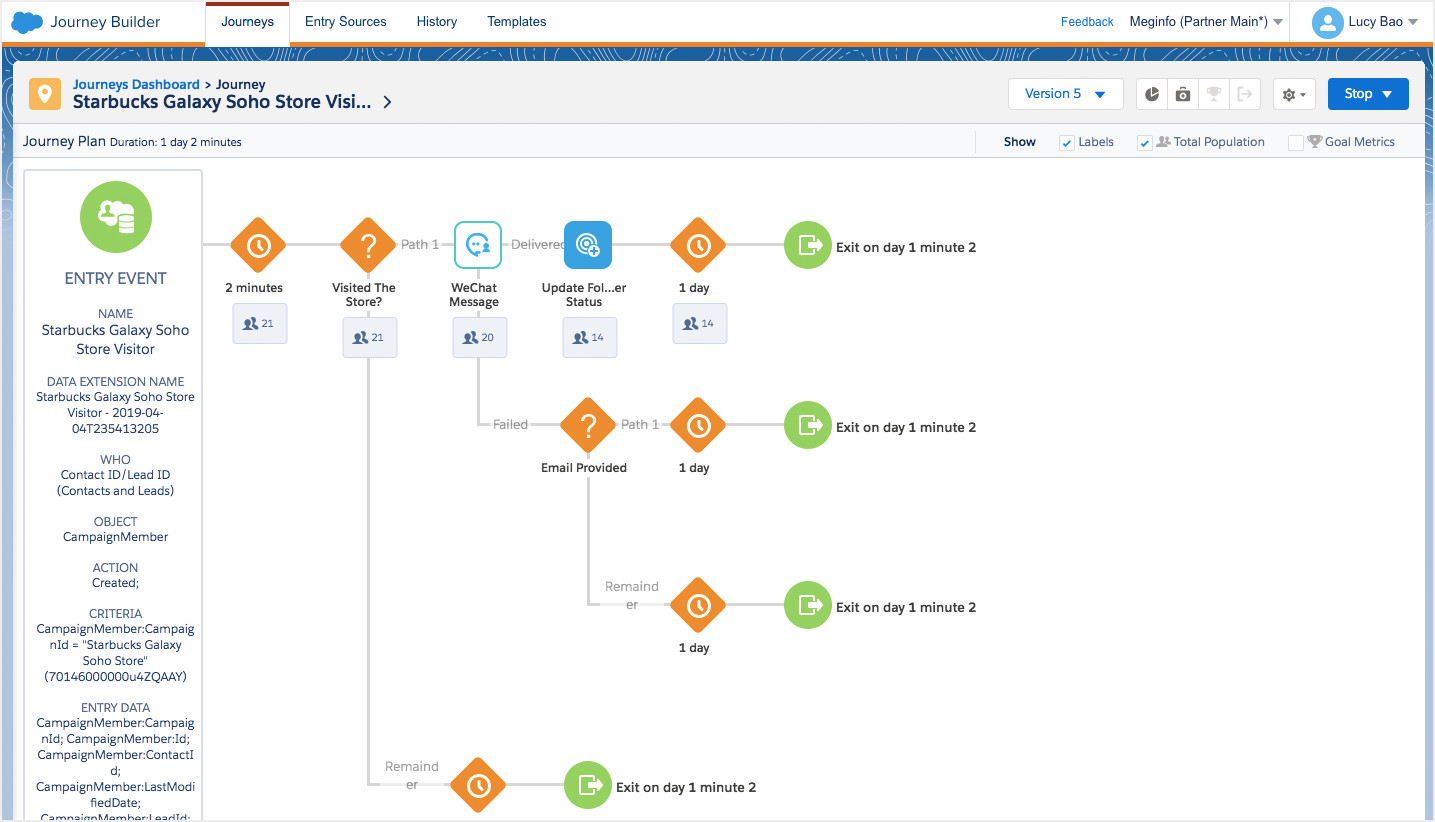Select the WeChat Message activity icon
This screenshot has width=1435, height=822.
click(x=478, y=245)
